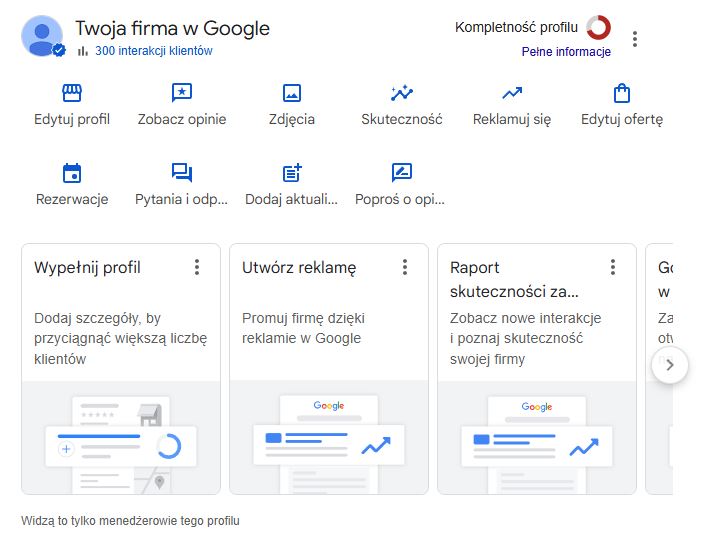The width and height of the screenshot is (703, 544).
Task: Click the Reklamuj się trend arrow icon
Action: [512, 93]
